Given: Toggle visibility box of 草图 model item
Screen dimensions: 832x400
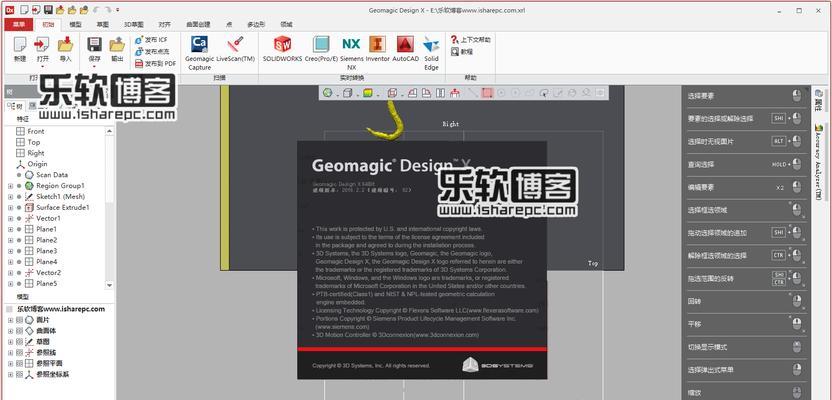Looking at the screenshot, I should coord(20,342).
